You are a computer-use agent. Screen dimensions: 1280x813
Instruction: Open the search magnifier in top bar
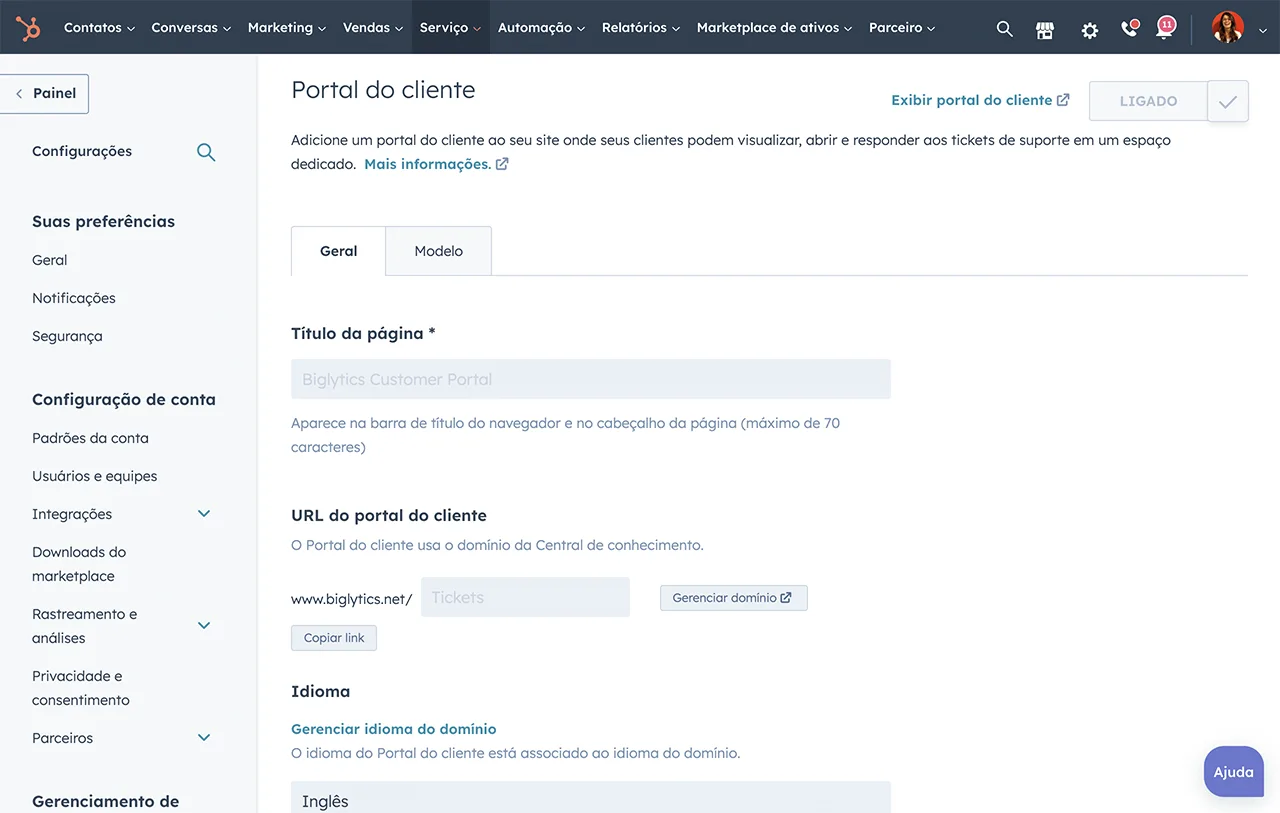point(1004,29)
